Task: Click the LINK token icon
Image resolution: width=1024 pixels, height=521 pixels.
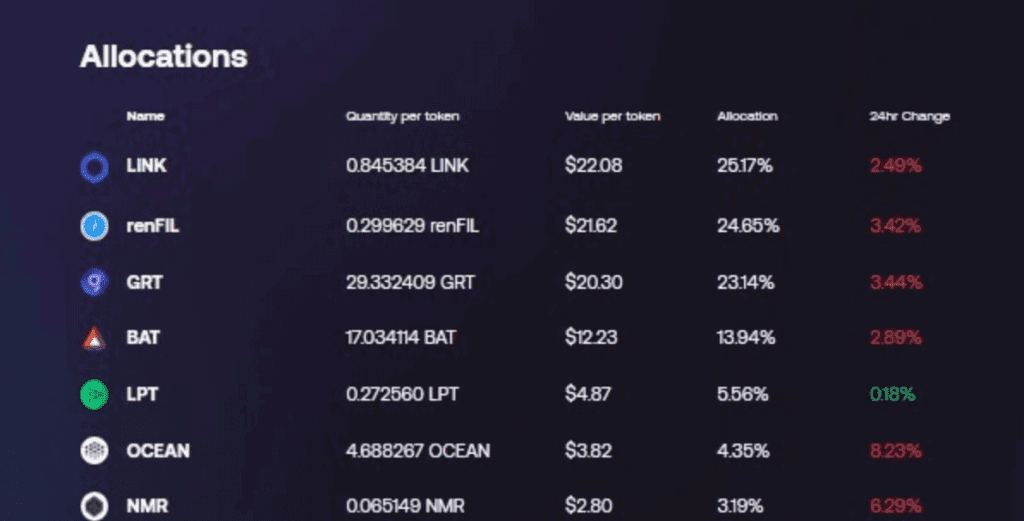Action: tap(94, 166)
